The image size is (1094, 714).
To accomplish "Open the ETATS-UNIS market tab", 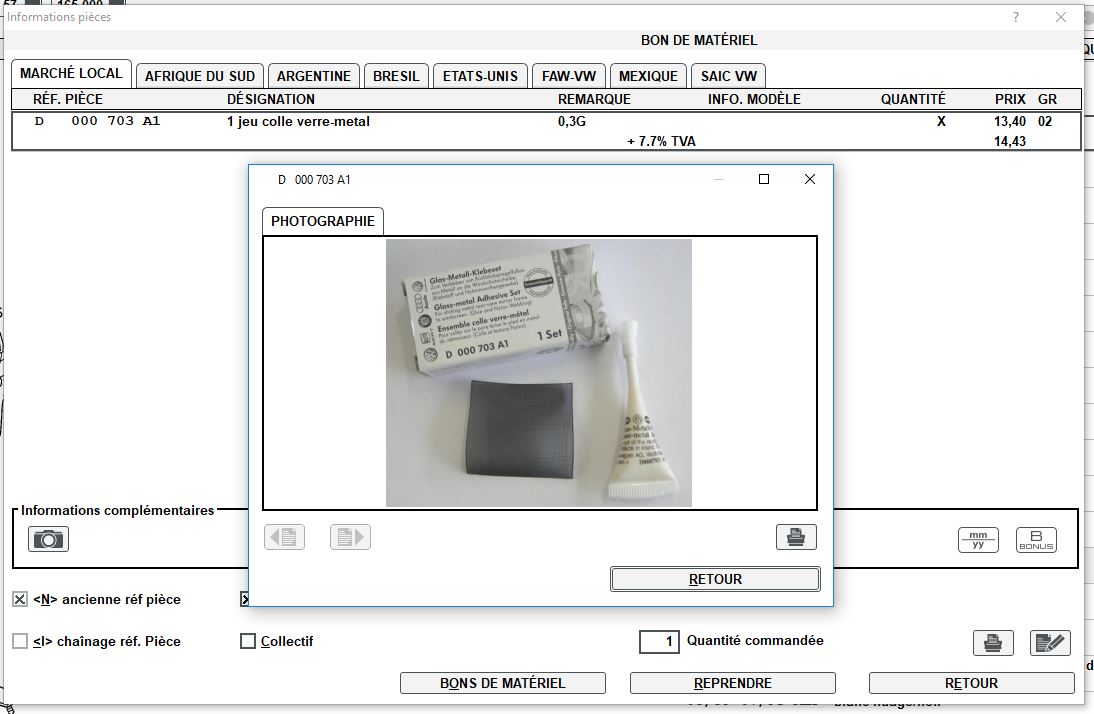I will point(480,76).
